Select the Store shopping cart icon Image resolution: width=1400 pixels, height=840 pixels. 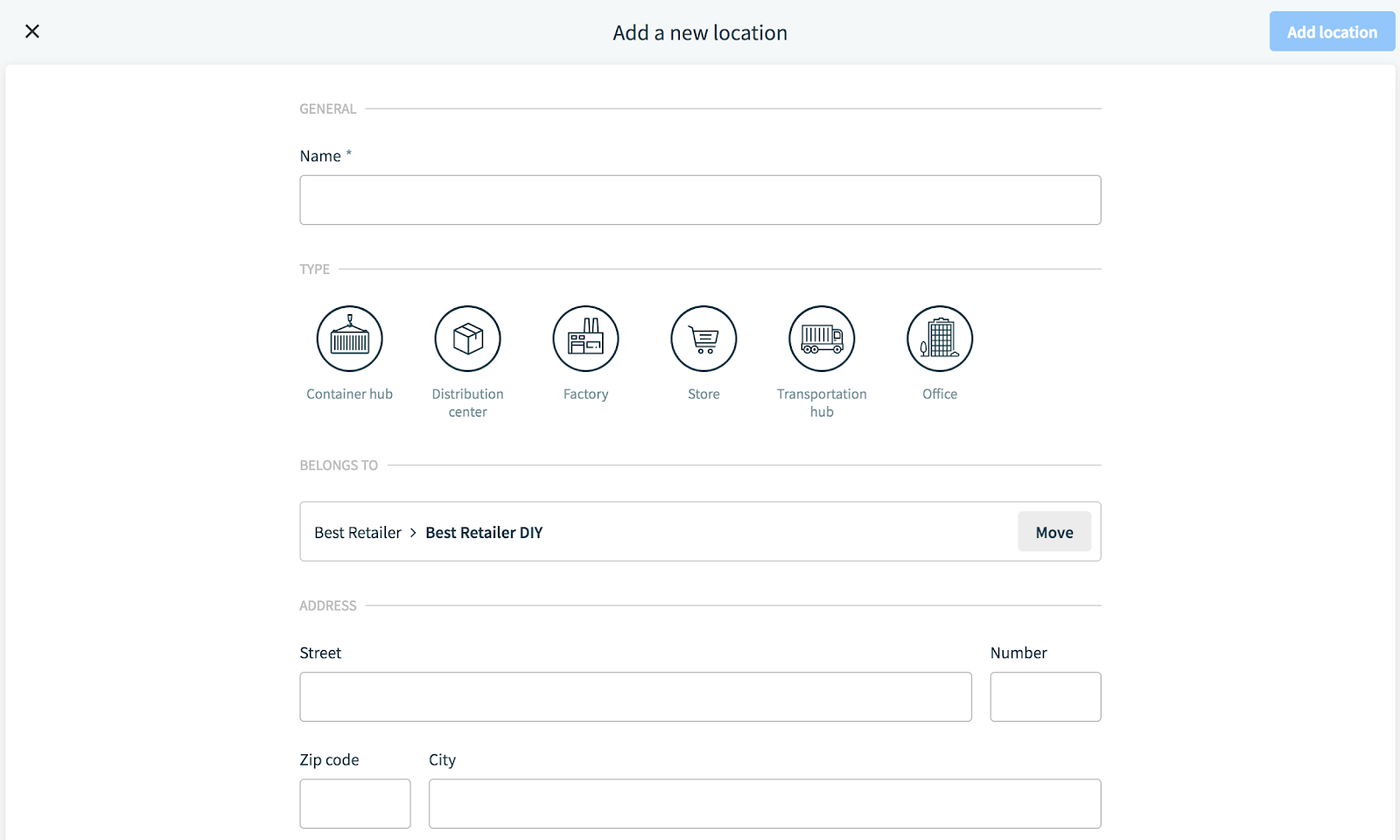pyautogui.click(x=703, y=339)
